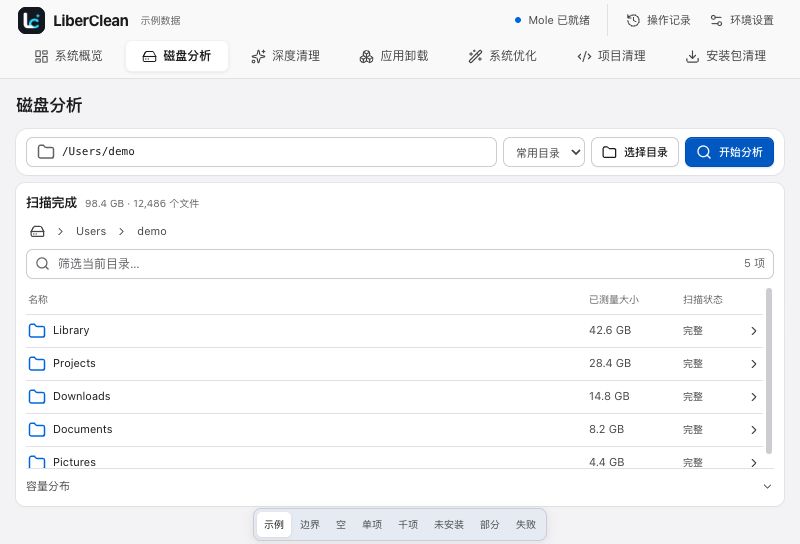Open 安装包清理 tab
800x544 pixels.
[726, 56]
